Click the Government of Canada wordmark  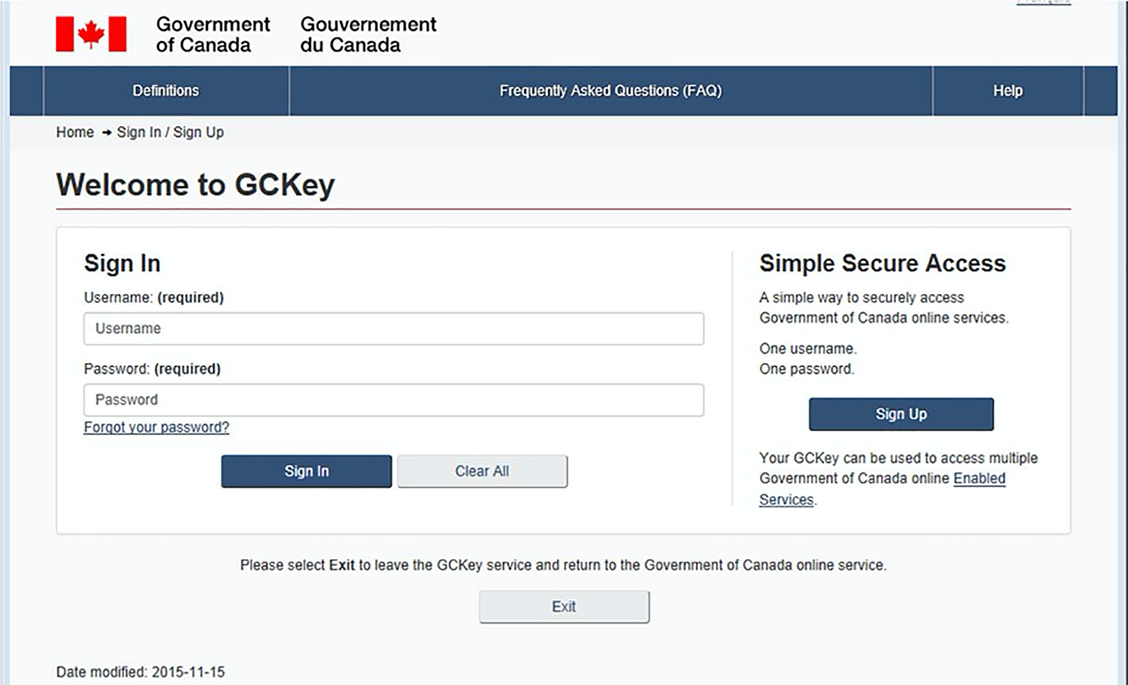(213, 34)
